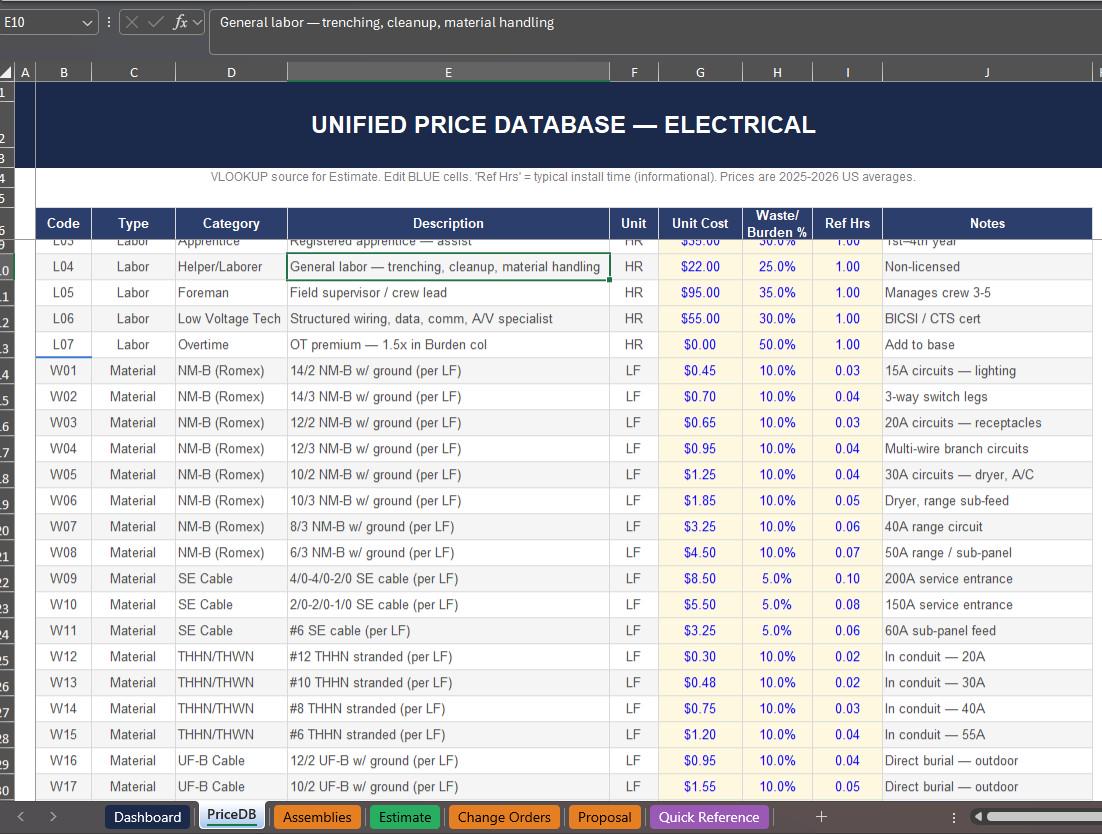Click previous sheet navigation arrow
The height and width of the screenshot is (834, 1102).
pyautogui.click(x=20, y=816)
